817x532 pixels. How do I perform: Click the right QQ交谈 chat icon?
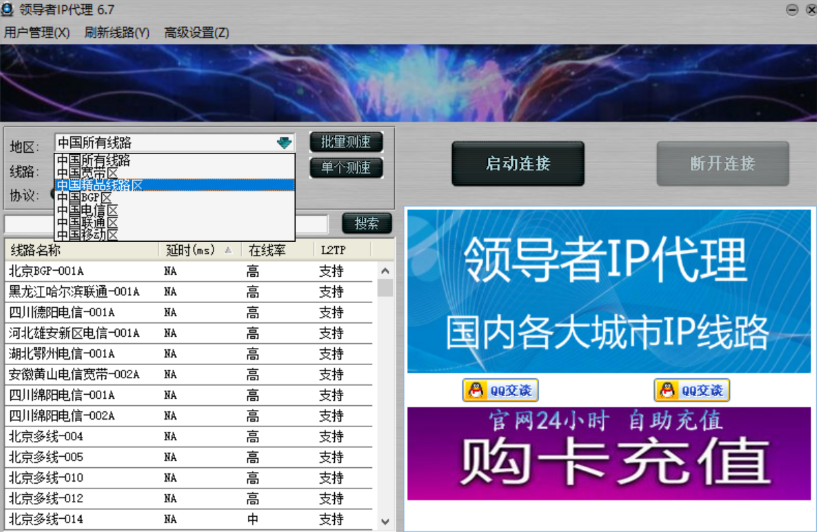pyautogui.click(x=692, y=390)
